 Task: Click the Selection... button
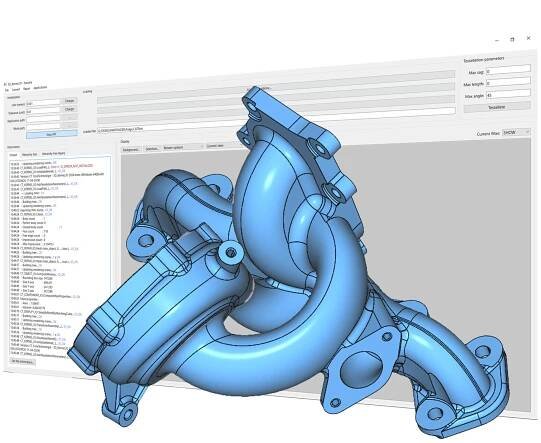[x=152, y=148]
